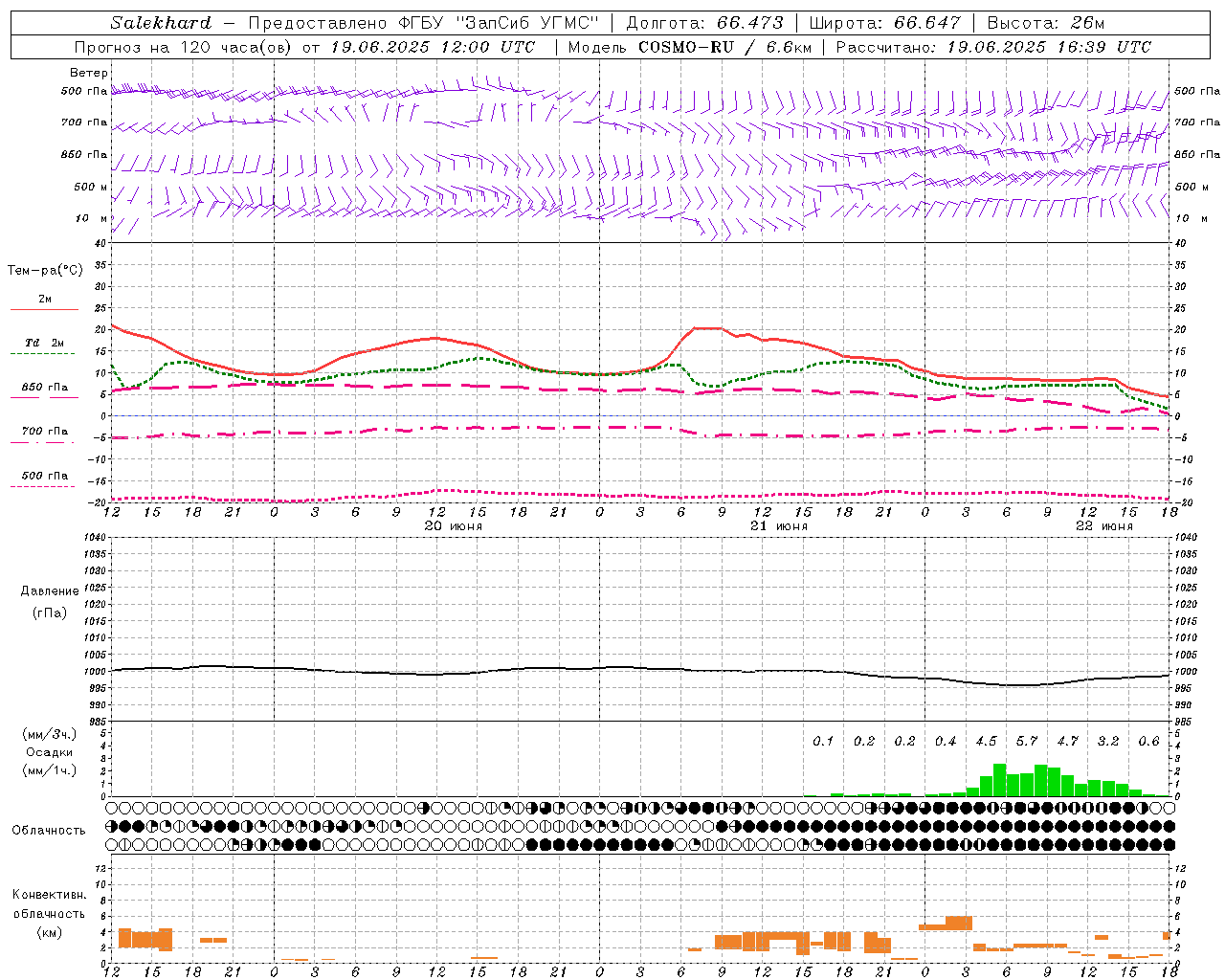Click the "700 гПа" temperature legend entry
This screenshot has width=1225, height=980.
pyautogui.click(x=45, y=432)
